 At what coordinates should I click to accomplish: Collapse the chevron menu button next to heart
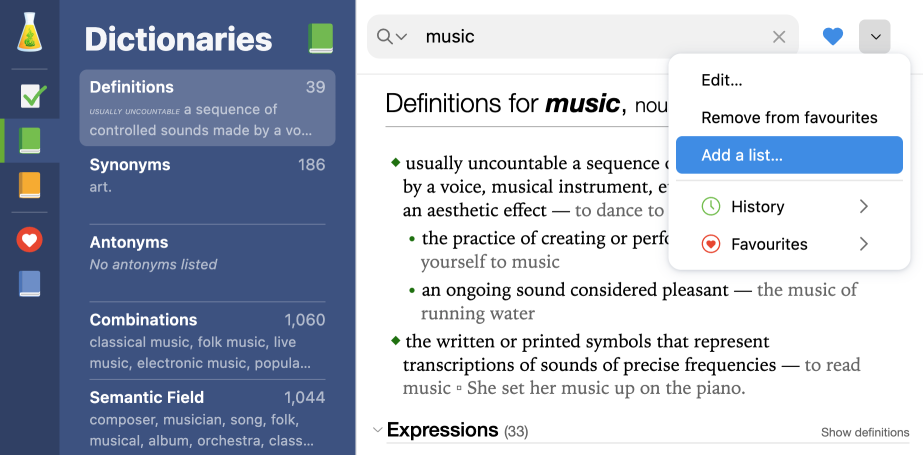(875, 37)
